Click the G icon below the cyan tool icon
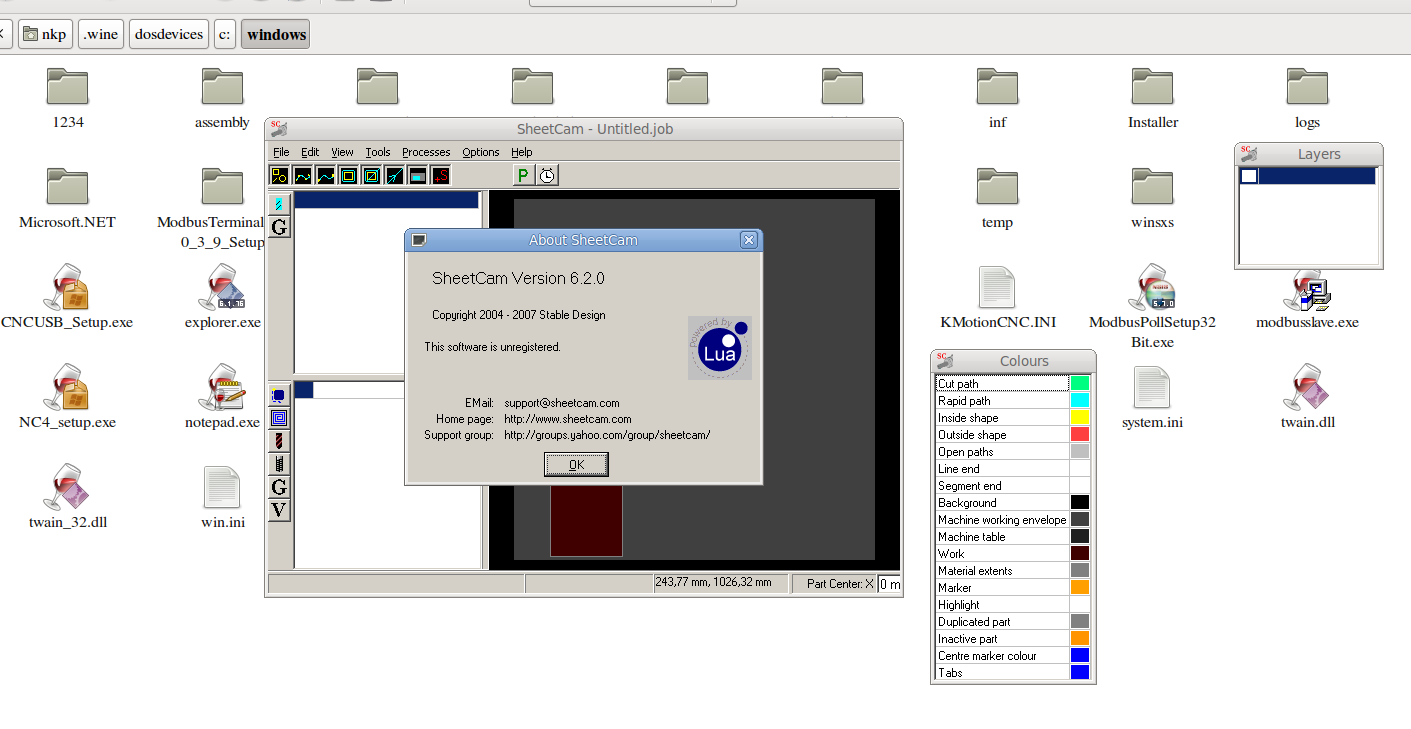1411x729 pixels. [280, 227]
